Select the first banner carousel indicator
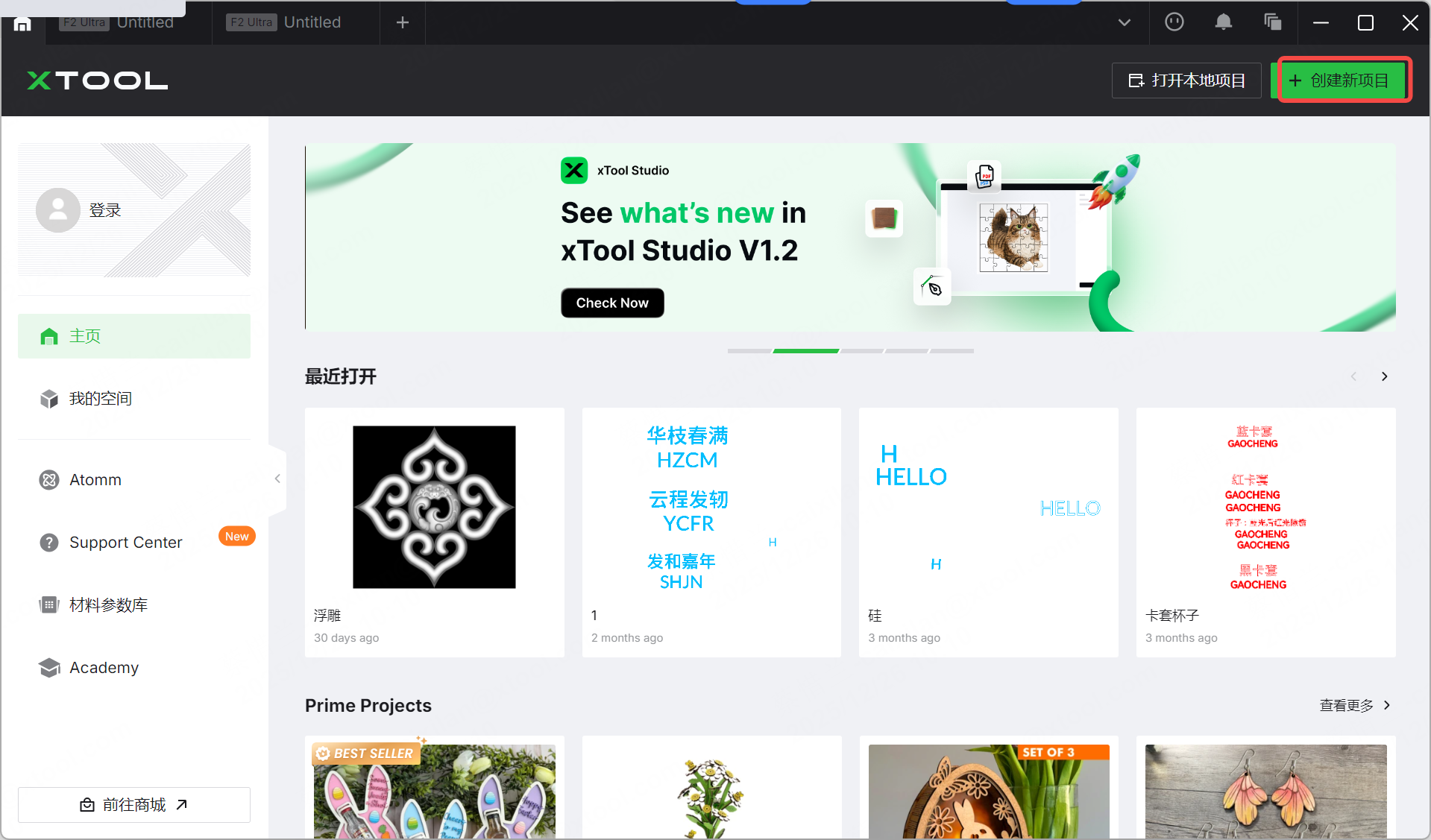The height and width of the screenshot is (840, 1431). click(x=749, y=350)
